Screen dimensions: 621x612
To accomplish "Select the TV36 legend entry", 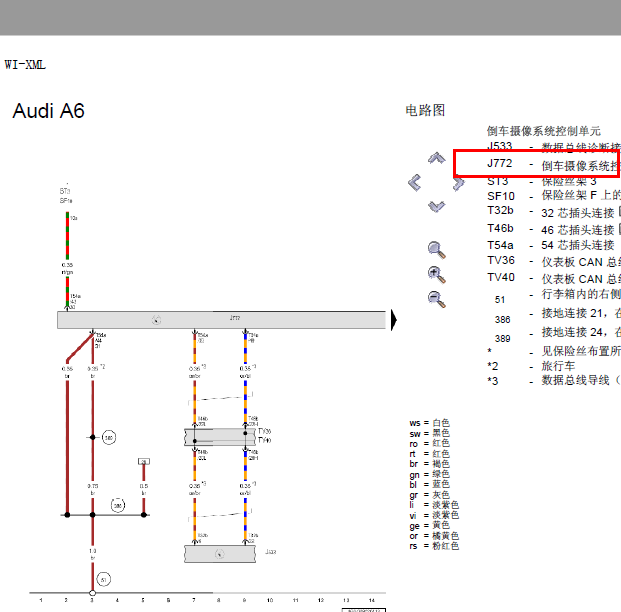I will click(x=554, y=261).
